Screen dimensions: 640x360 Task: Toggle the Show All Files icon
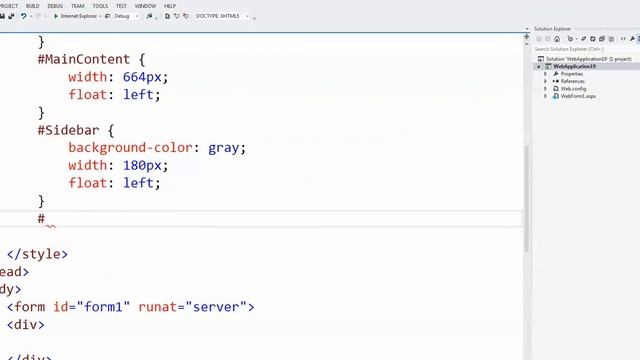tap(611, 39)
